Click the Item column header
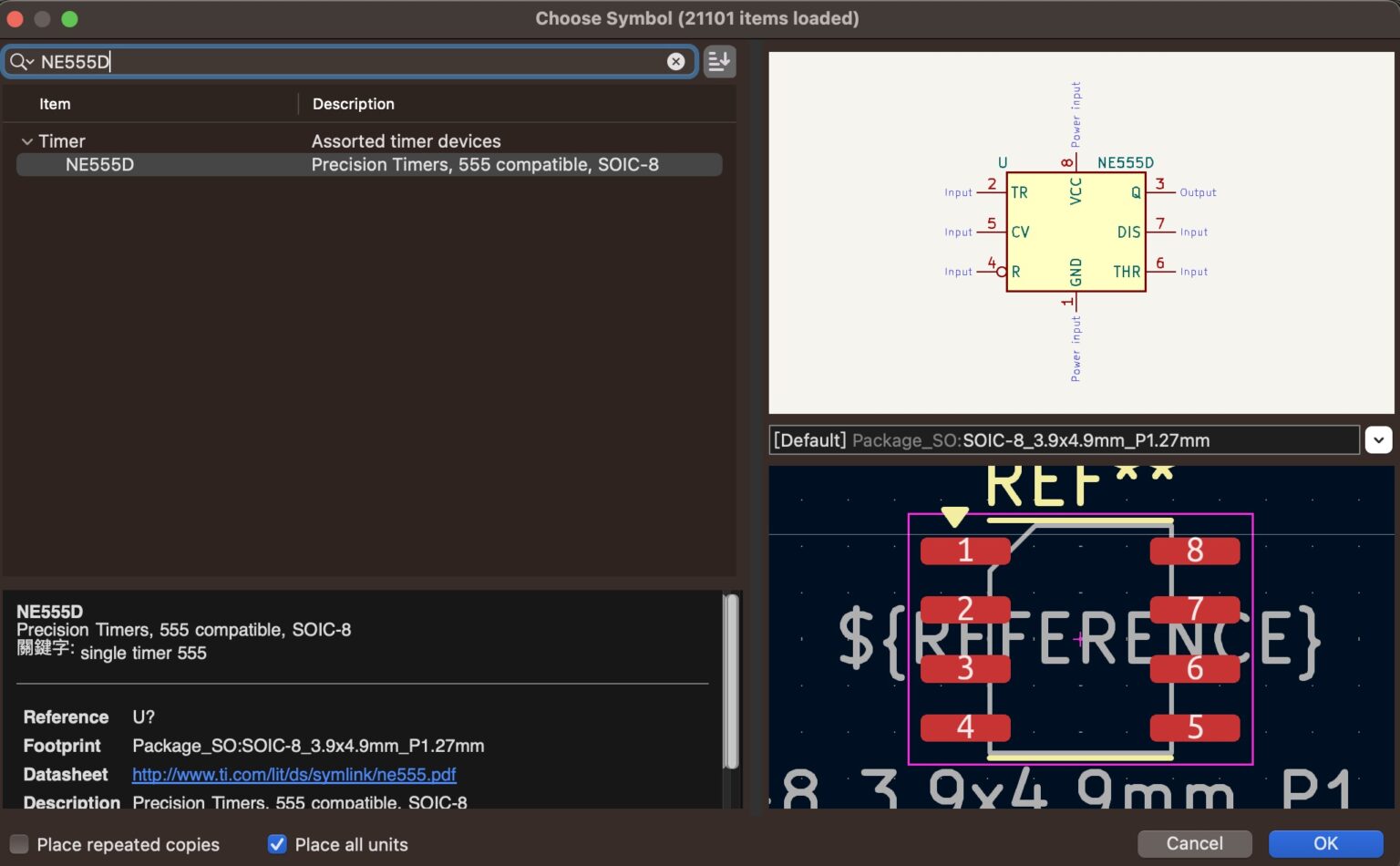This screenshot has width=1400, height=866. [55, 104]
